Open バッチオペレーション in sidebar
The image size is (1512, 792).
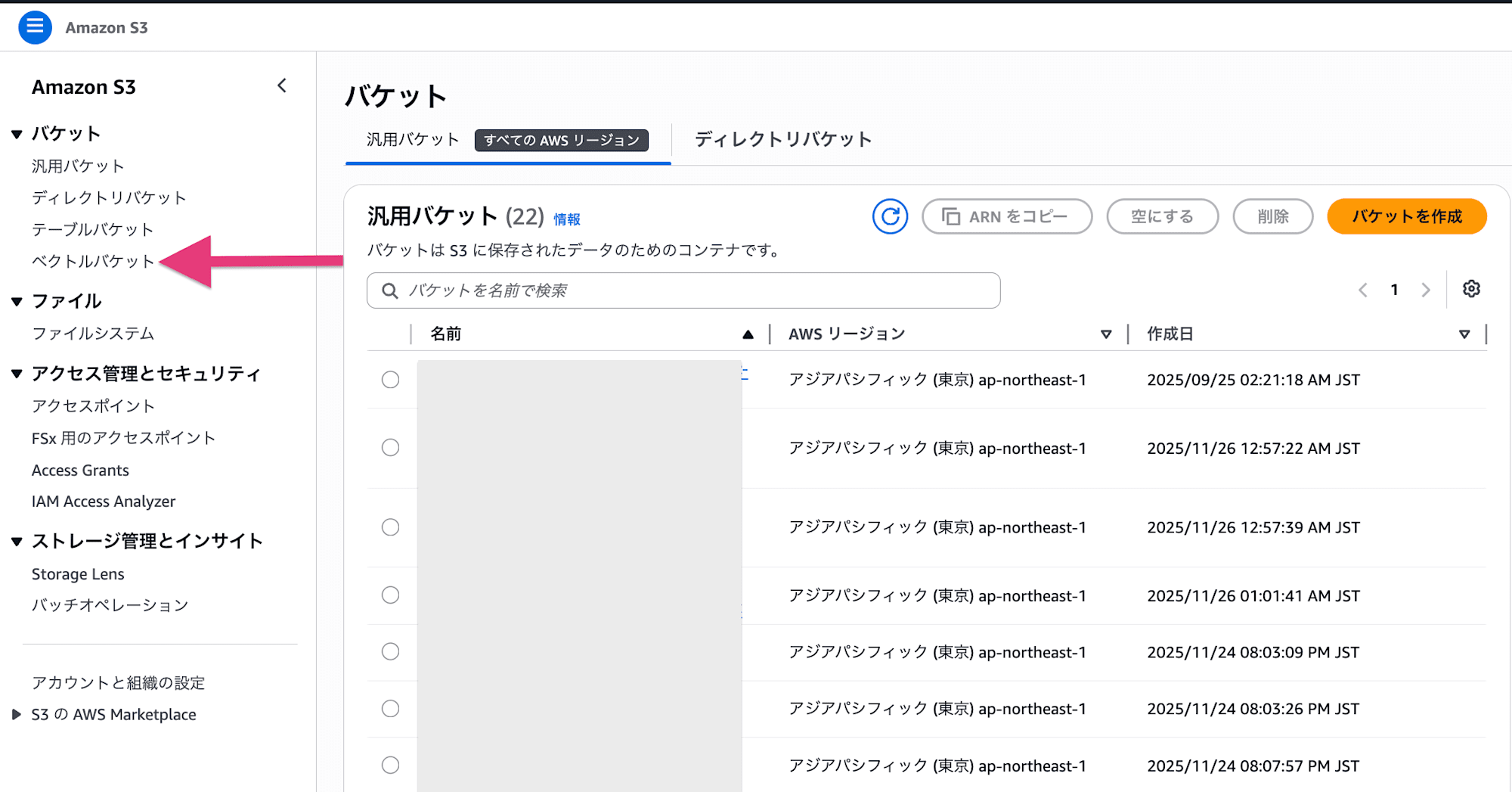pyautogui.click(x=110, y=605)
